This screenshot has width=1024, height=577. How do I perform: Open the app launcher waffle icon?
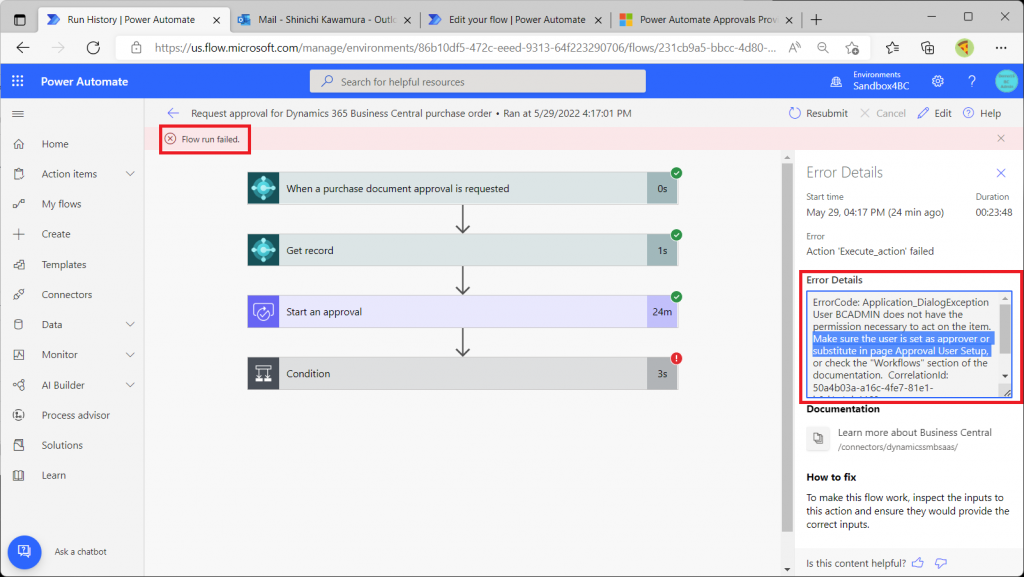click(x=18, y=81)
